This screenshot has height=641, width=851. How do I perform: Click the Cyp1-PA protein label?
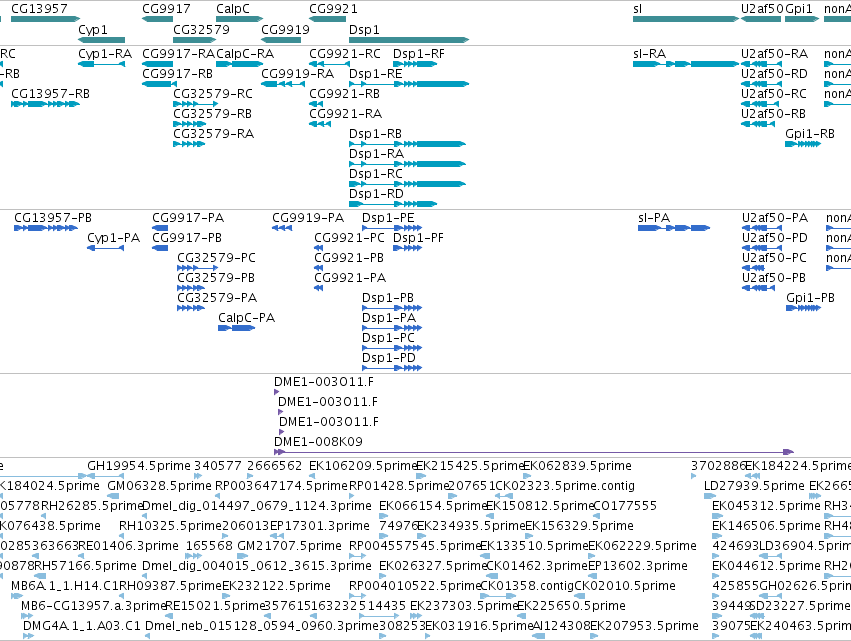(113, 238)
